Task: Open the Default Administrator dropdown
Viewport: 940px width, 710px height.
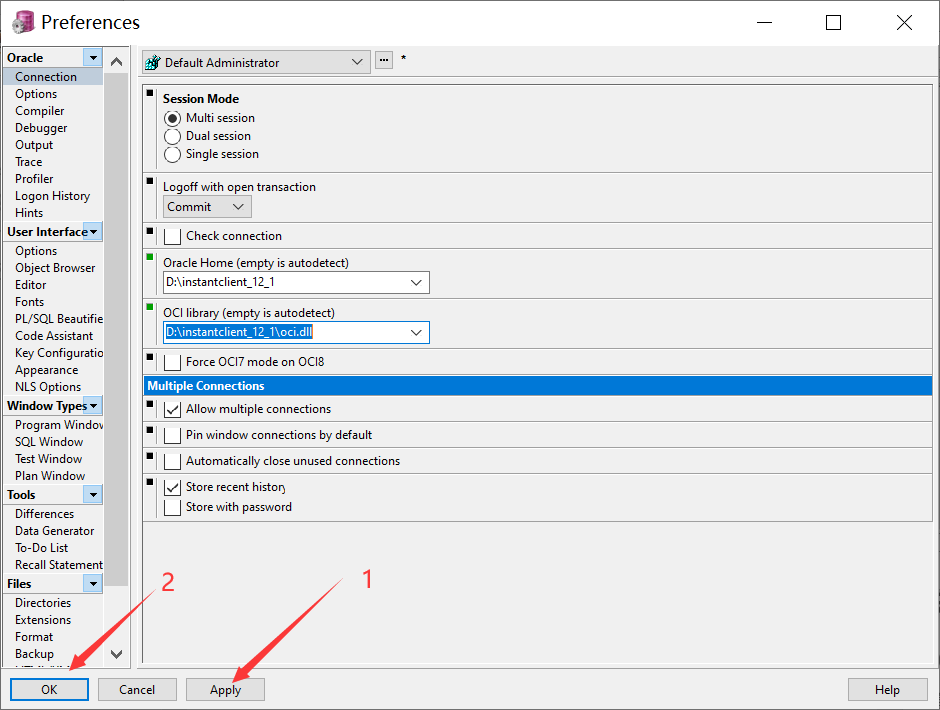Action: (357, 62)
